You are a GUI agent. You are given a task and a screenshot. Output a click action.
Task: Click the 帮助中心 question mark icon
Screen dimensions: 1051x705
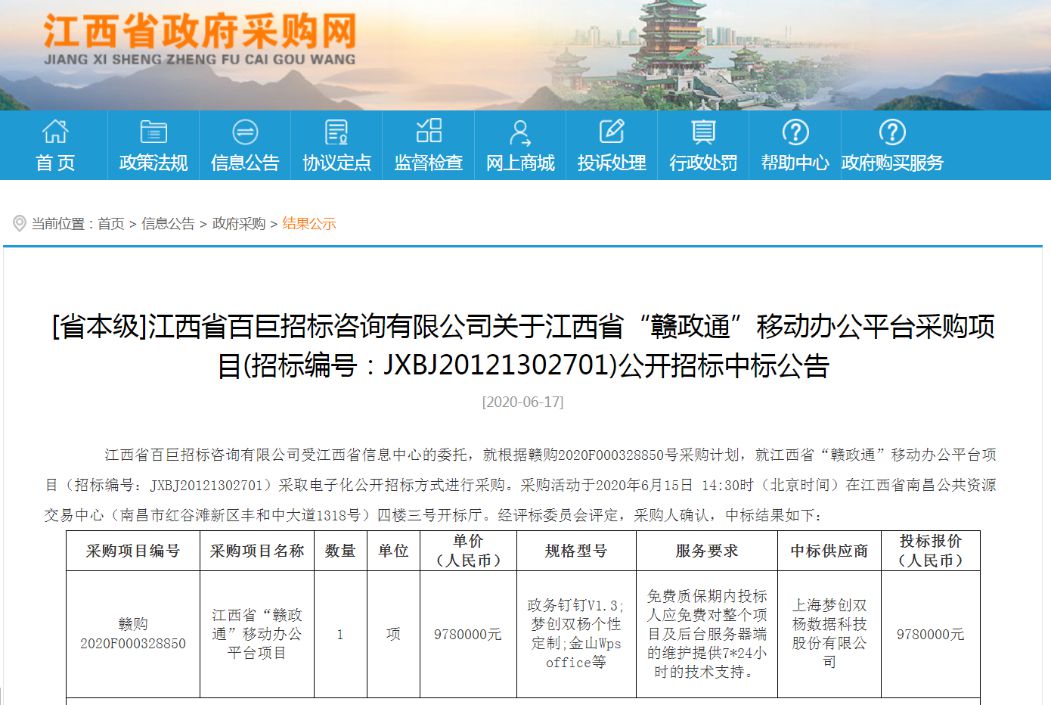pyautogui.click(x=795, y=132)
